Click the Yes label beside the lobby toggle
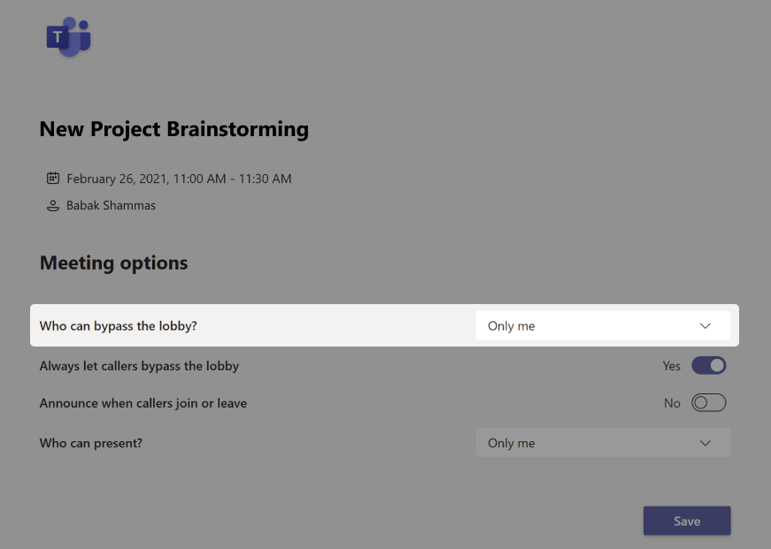 pos(671,366)
